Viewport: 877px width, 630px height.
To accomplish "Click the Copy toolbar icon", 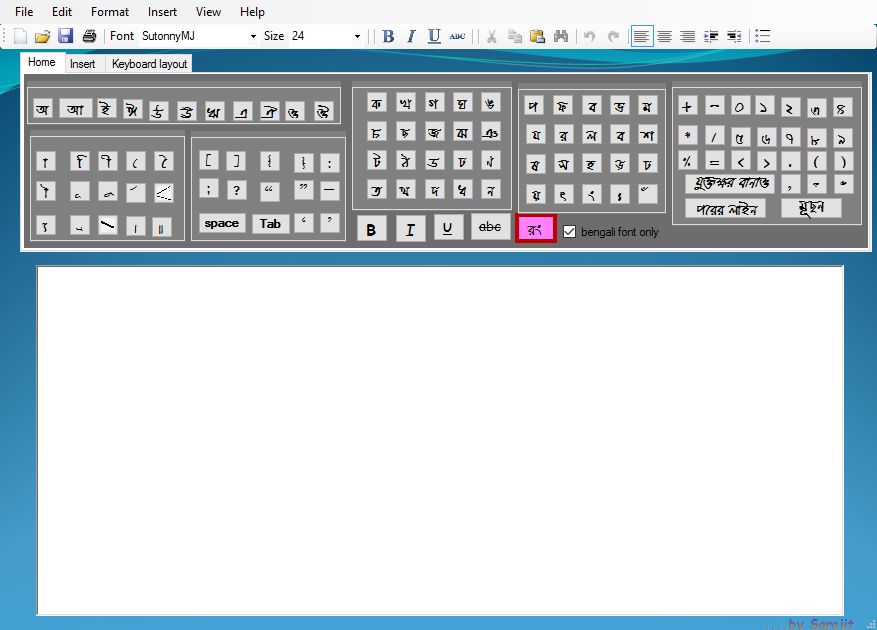I will click(x=515, y=36).
